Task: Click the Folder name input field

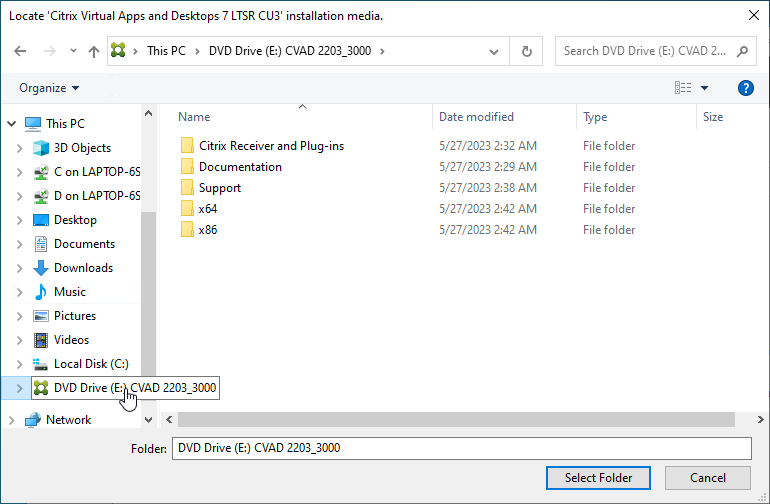Action: click(462, 448)
